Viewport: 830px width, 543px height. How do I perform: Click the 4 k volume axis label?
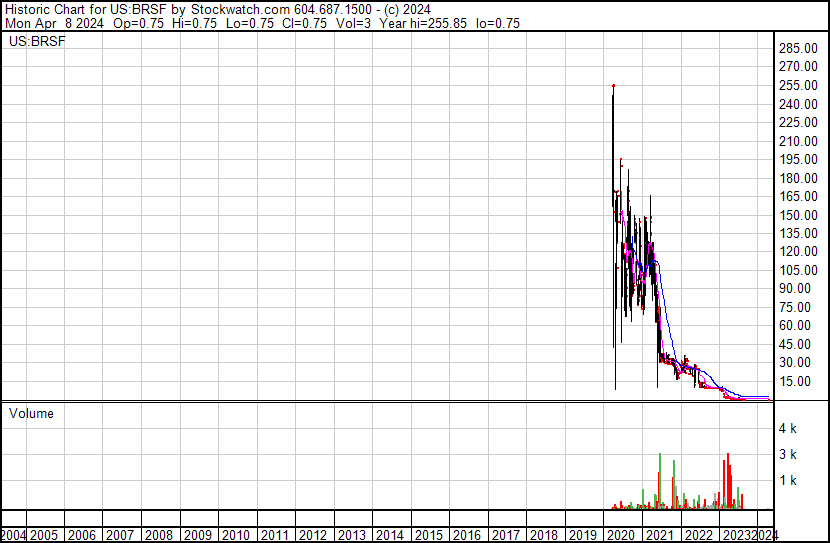click(788, 429)
